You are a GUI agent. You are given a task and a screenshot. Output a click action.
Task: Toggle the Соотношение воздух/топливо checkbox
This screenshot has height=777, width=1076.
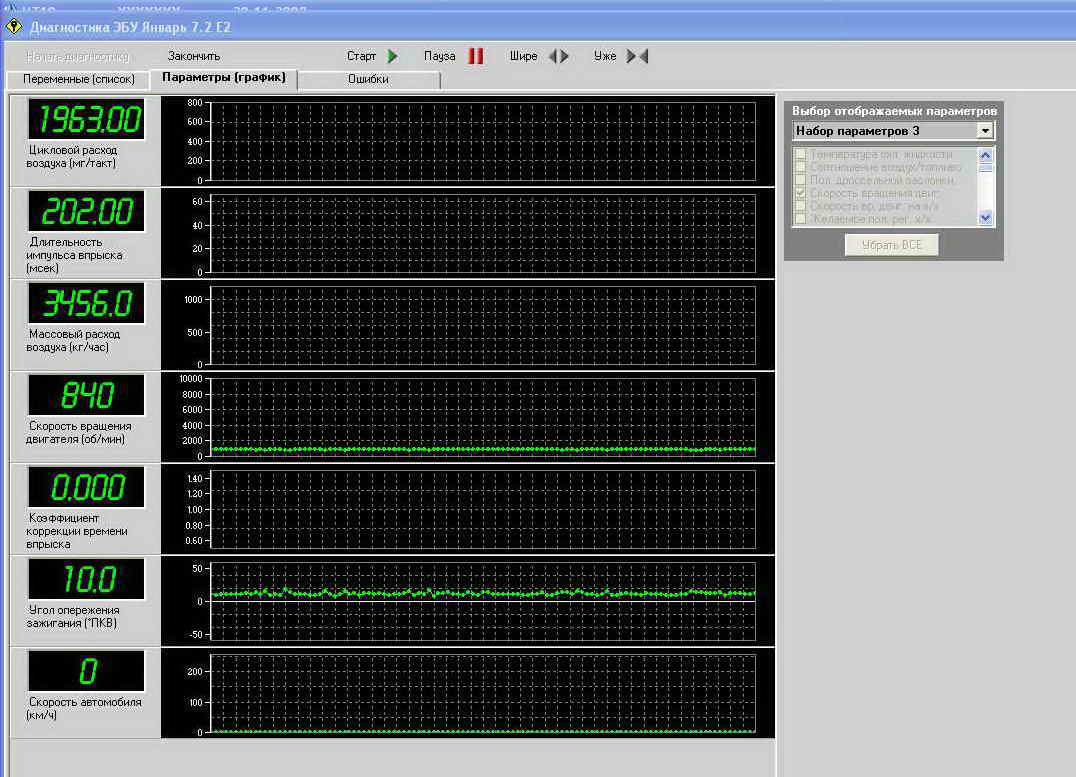[800, 167]
